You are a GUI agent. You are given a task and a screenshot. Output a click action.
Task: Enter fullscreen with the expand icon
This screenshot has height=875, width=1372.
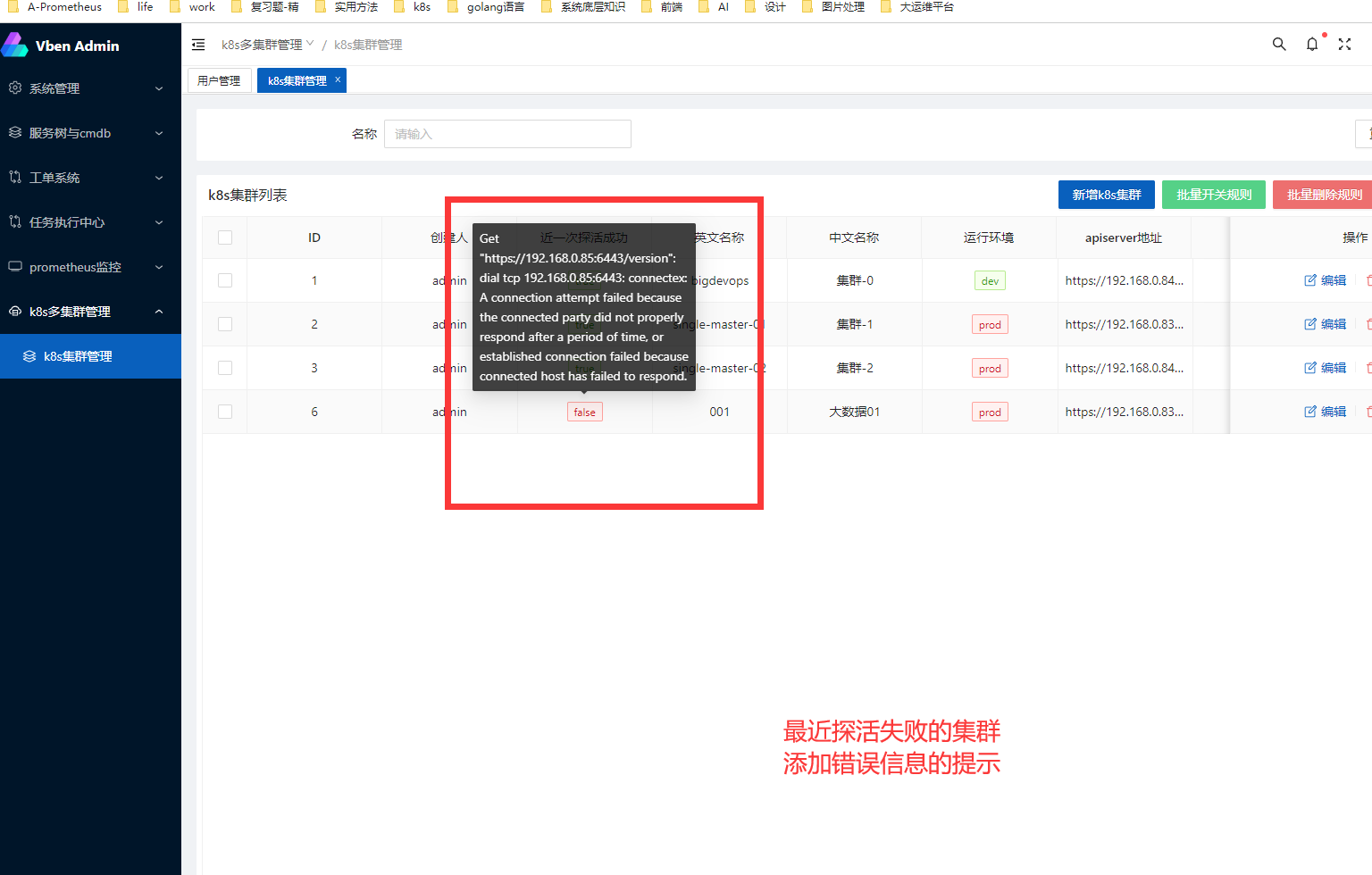[x=1344, y=44]
